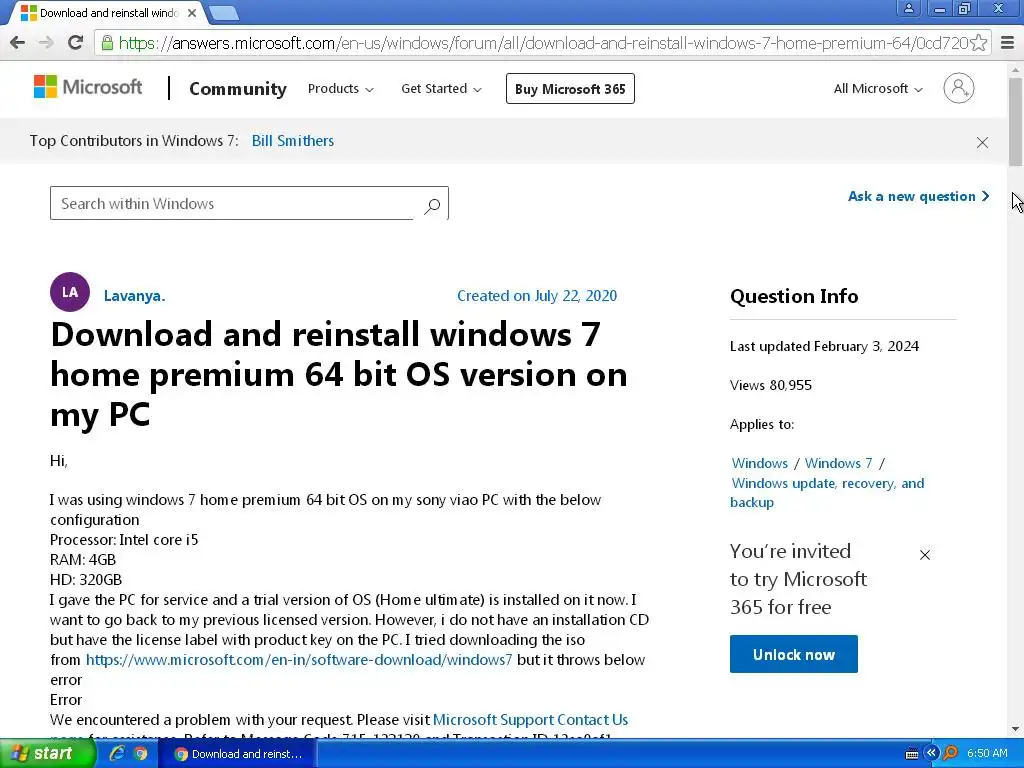Expand the Get Started dropdown

tap(441, 89)
